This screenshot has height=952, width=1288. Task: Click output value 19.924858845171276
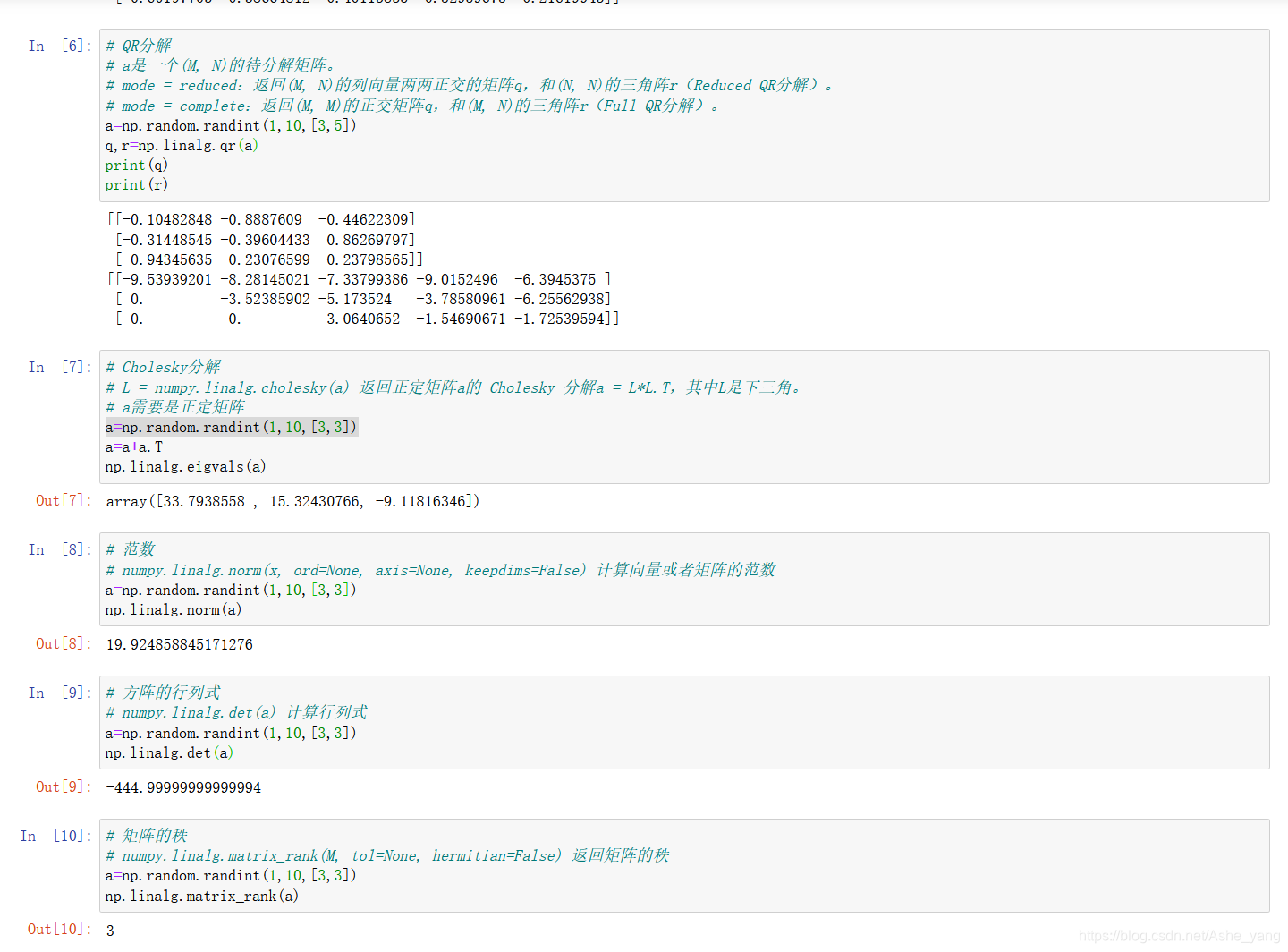pos(180,644)
